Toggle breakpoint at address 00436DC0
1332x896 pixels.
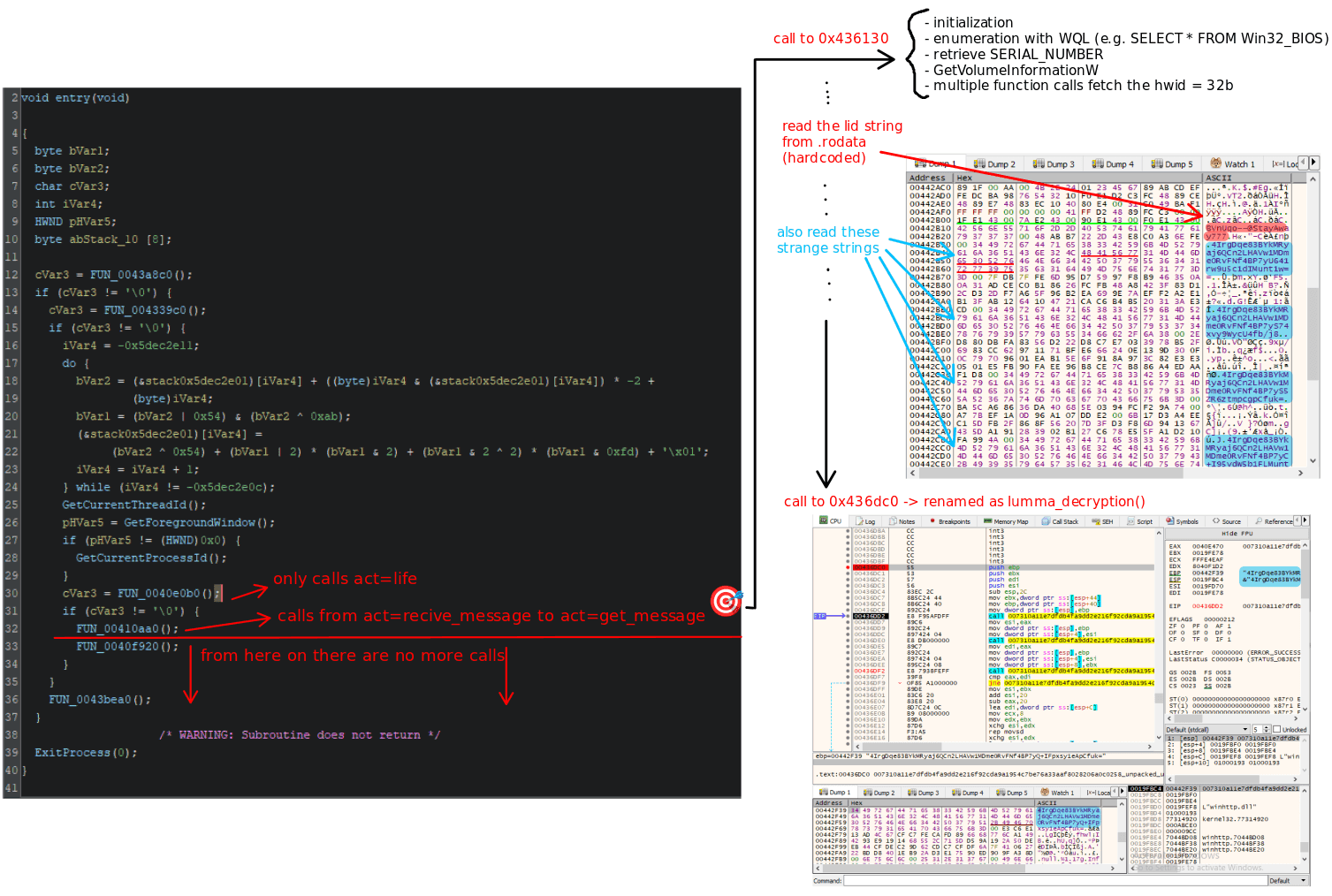click(848, 567)
